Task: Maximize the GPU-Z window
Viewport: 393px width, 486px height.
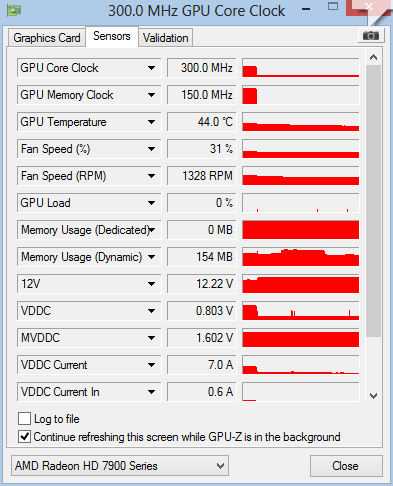Action: coord(333,7)
